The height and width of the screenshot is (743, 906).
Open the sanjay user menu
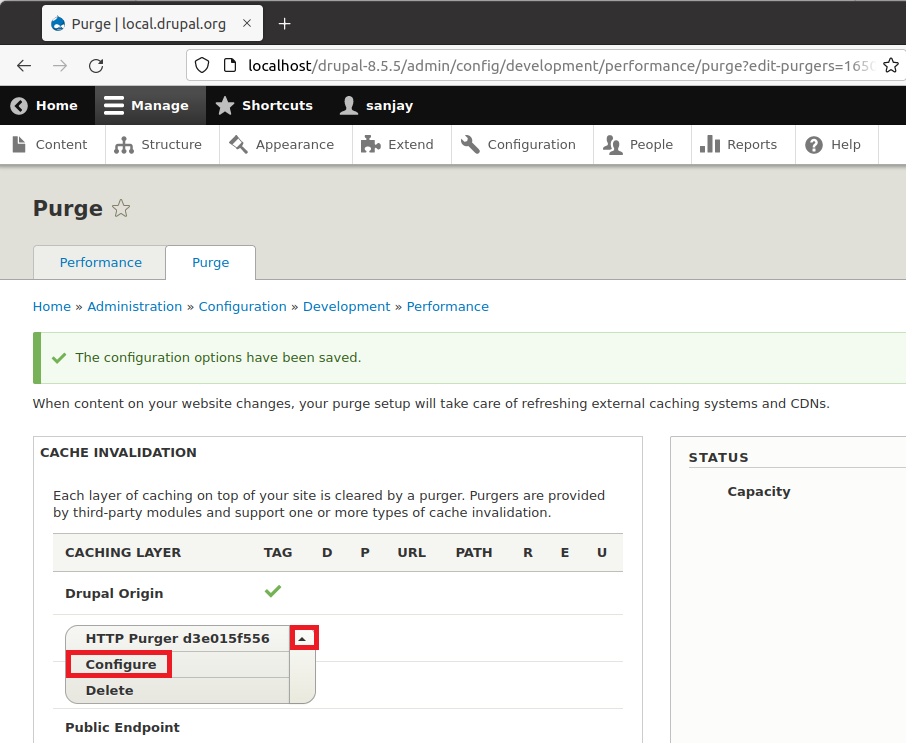click(377, 105)
